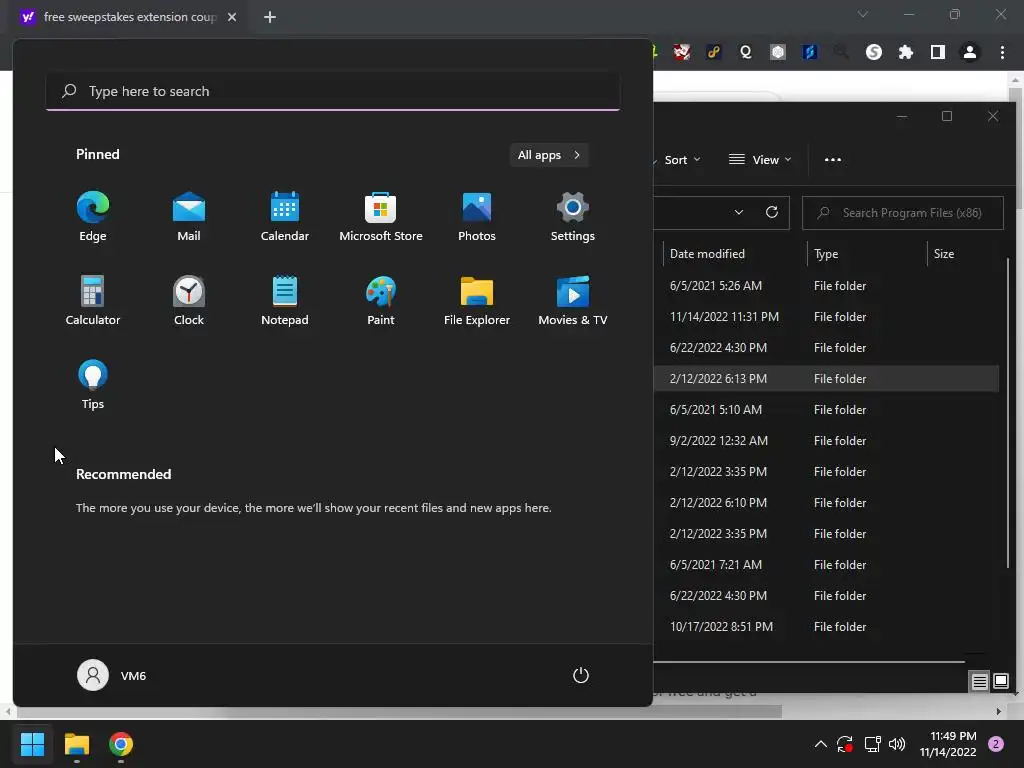1024x768 pixels.
Task: Click the power button in Start menu
Action: [x=581, y=675]
